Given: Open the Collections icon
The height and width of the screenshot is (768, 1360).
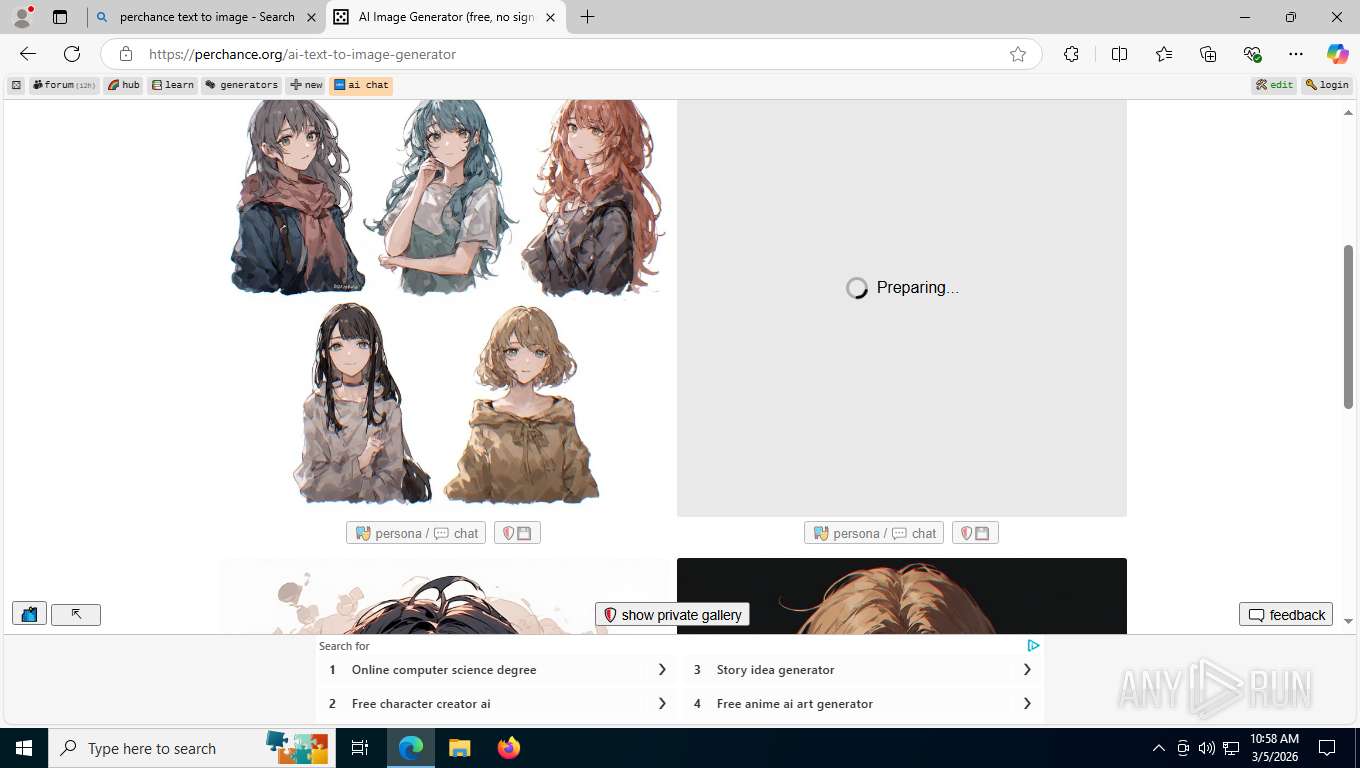Looking at the screenshot, I should tap(1208, 54).
